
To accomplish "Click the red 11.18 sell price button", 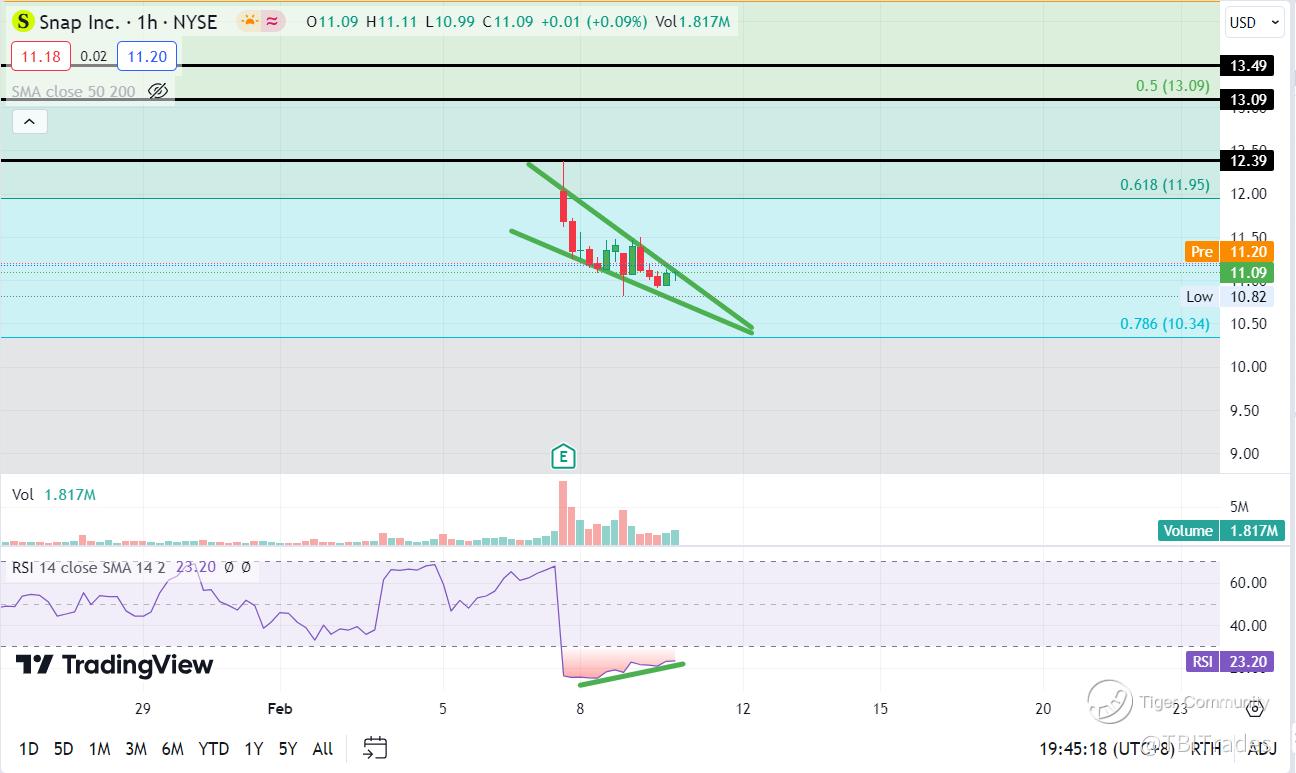I will [41, 56].
